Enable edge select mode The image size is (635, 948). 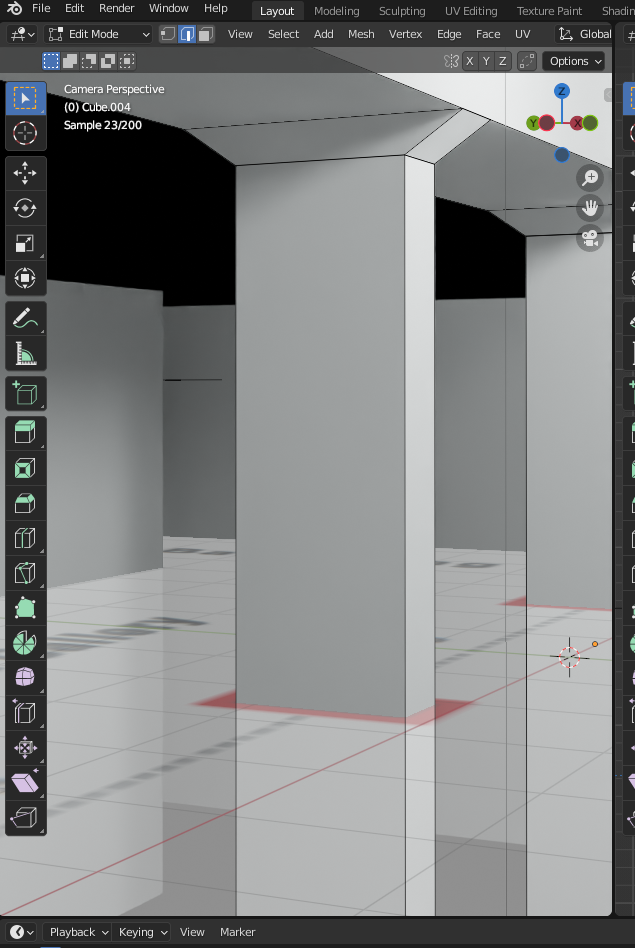click(187, 34)
